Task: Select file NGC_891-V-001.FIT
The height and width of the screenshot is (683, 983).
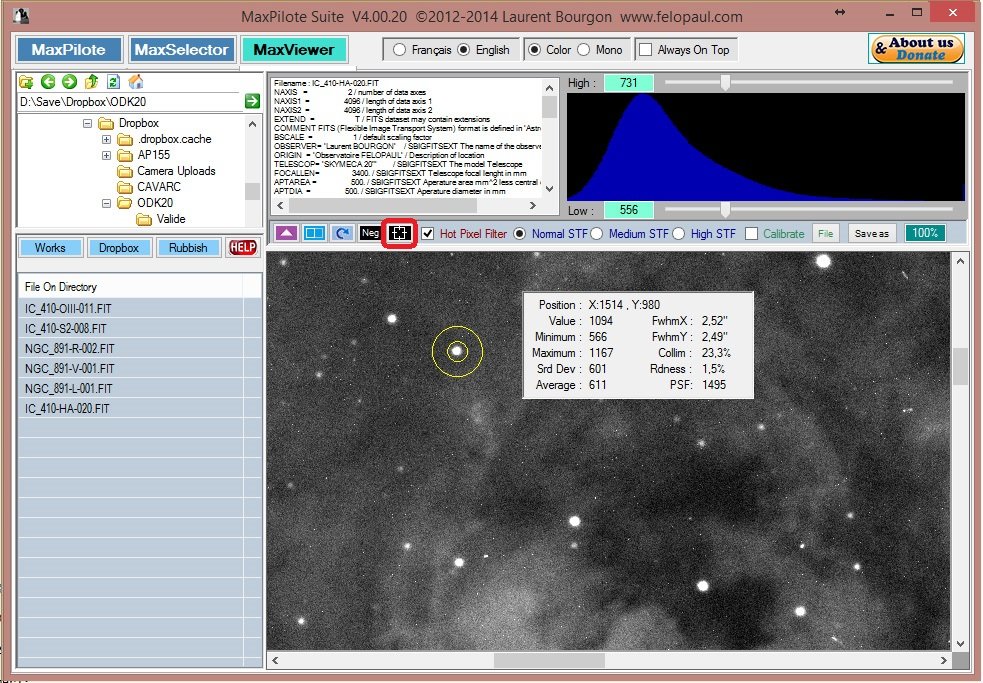Action: click(139, 369)
